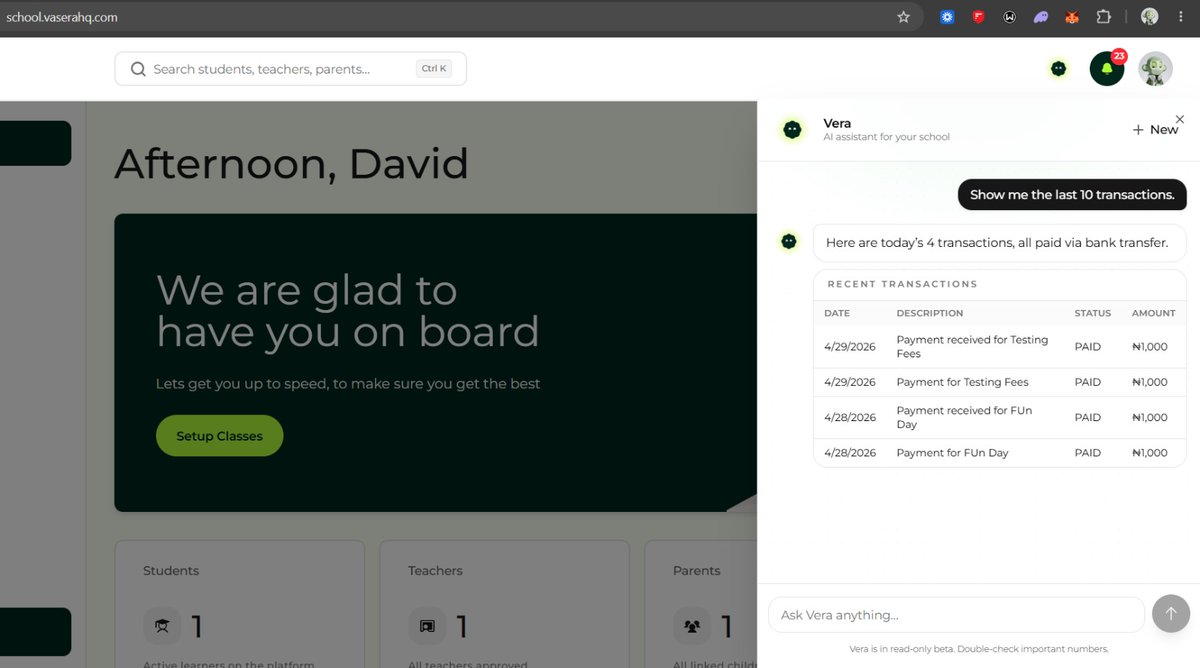Click the PAID status for "Payment for FUn Day"
This screenshot has width=1200, height=668.
tap(1088, 453)
